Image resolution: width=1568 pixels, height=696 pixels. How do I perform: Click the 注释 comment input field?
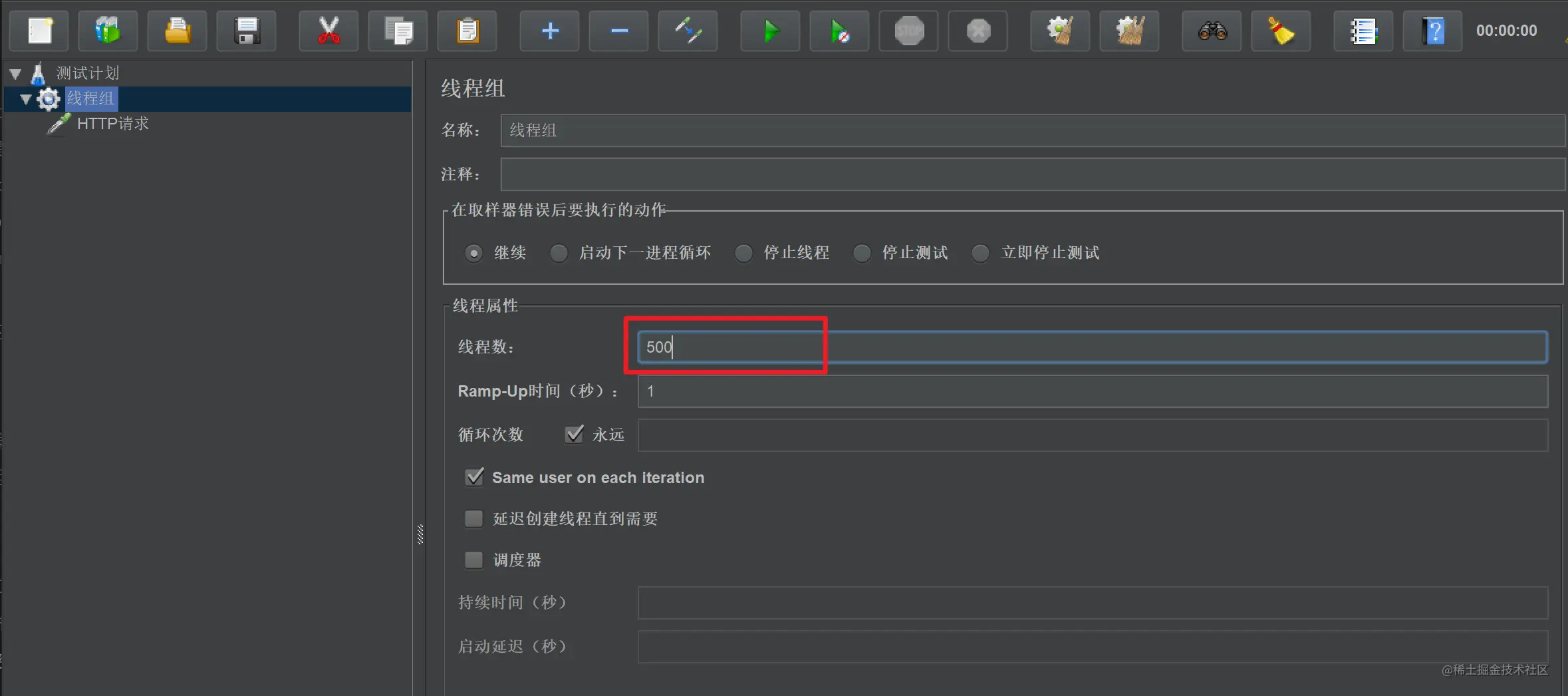(x=1033, y=174)
